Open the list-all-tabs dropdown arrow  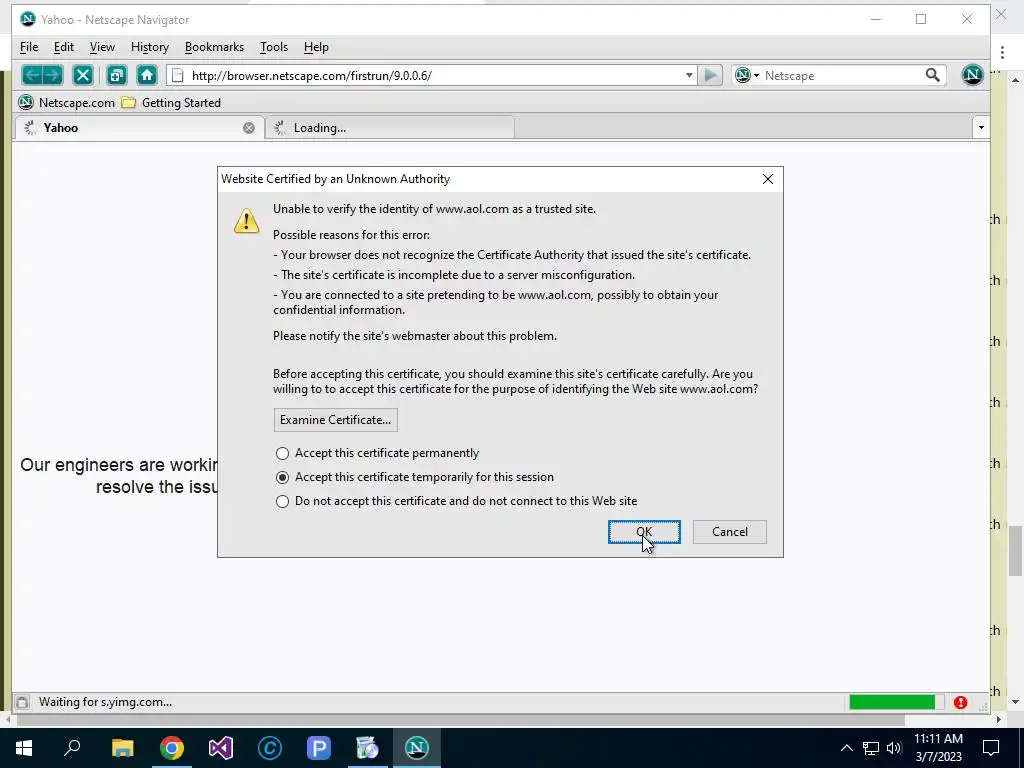click(981, 128)
